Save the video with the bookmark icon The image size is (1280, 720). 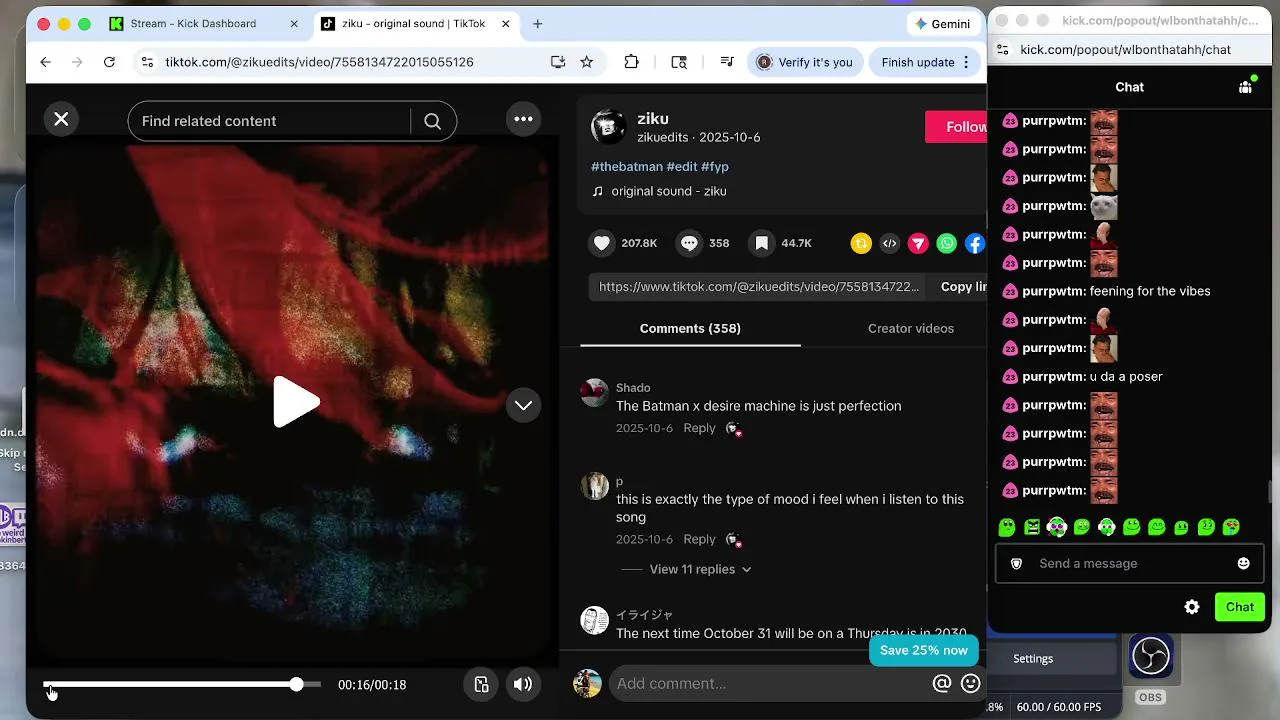click(761, 243)
